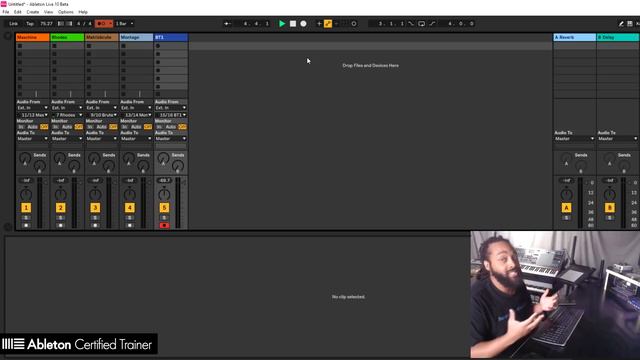This screenshot has height=360, width=640.
Task: Click the Session Record circle icon
Action: click(x=354, y=24)
